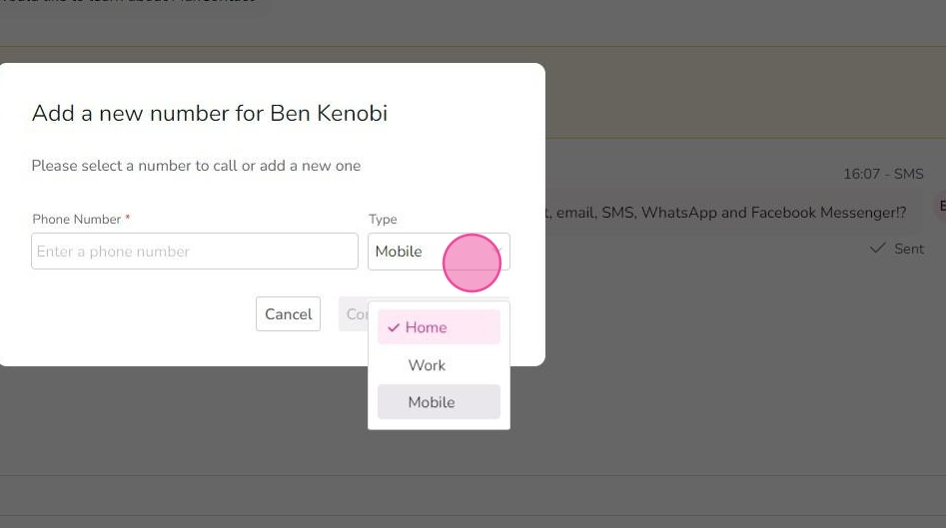Open the Type dropdown showing Mobile

coord(439,251)
